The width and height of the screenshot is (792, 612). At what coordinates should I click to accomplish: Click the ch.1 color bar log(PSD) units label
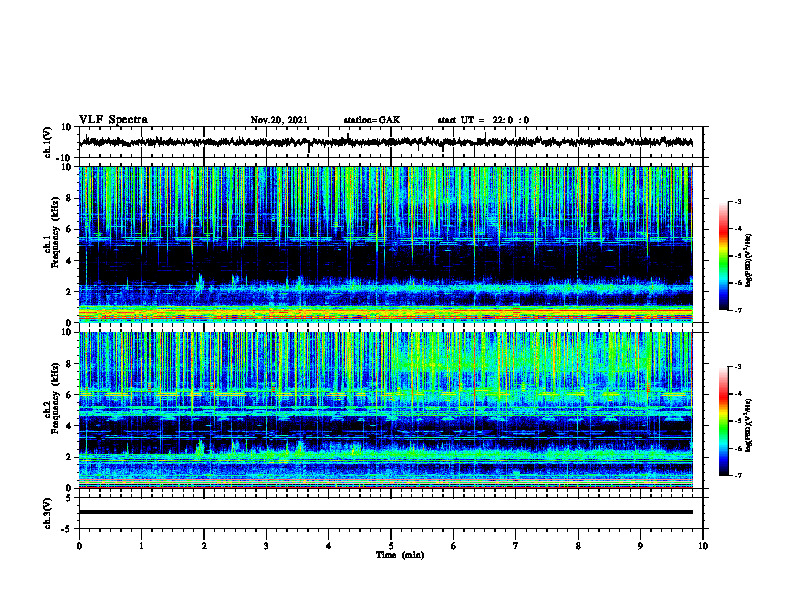(749, 260)
